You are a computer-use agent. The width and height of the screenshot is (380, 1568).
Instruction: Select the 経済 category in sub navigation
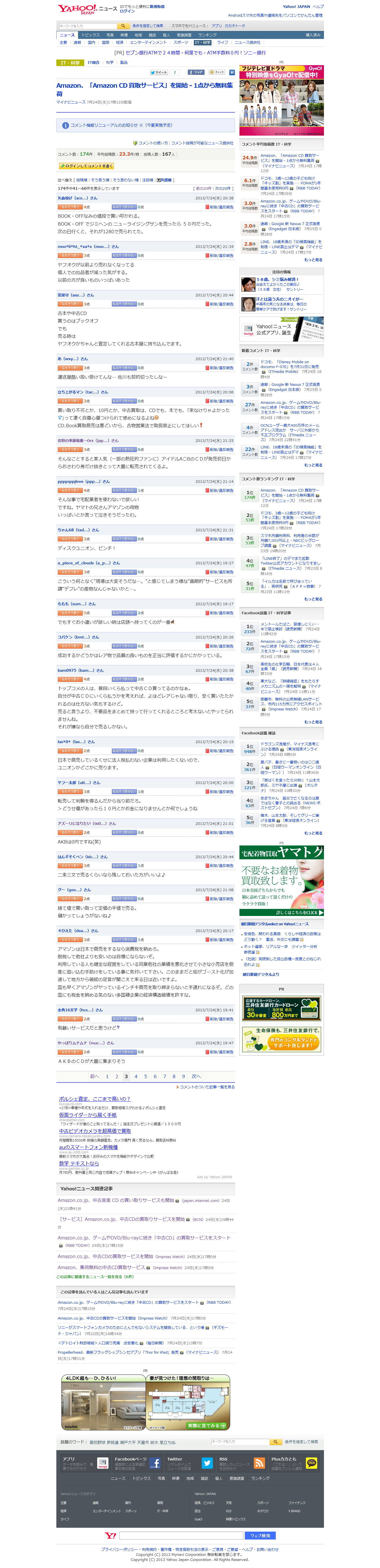click(x=120, y=43)
